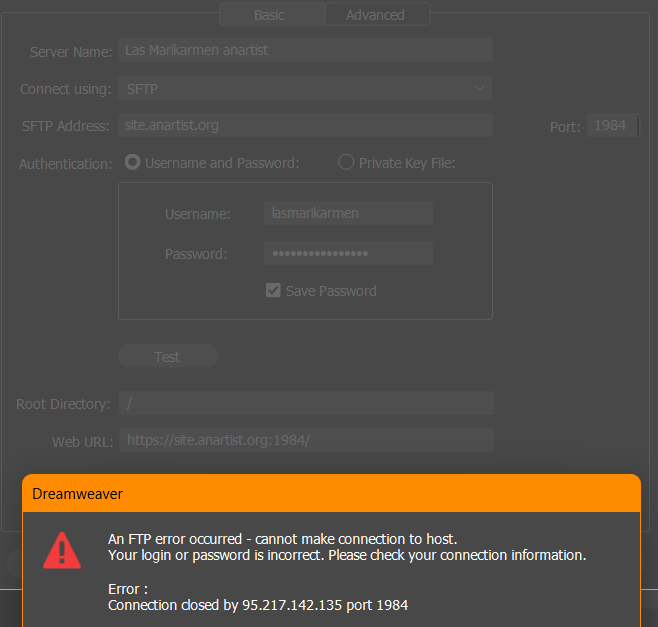The image size is (658, 627).
Task: Click the red warning triangle icon
Action: click(62, 550)
